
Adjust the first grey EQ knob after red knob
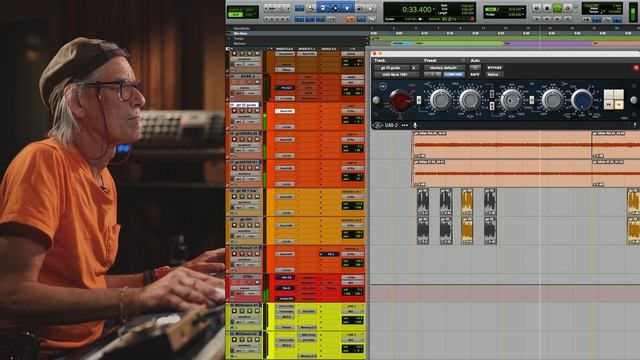pos(441,100)
